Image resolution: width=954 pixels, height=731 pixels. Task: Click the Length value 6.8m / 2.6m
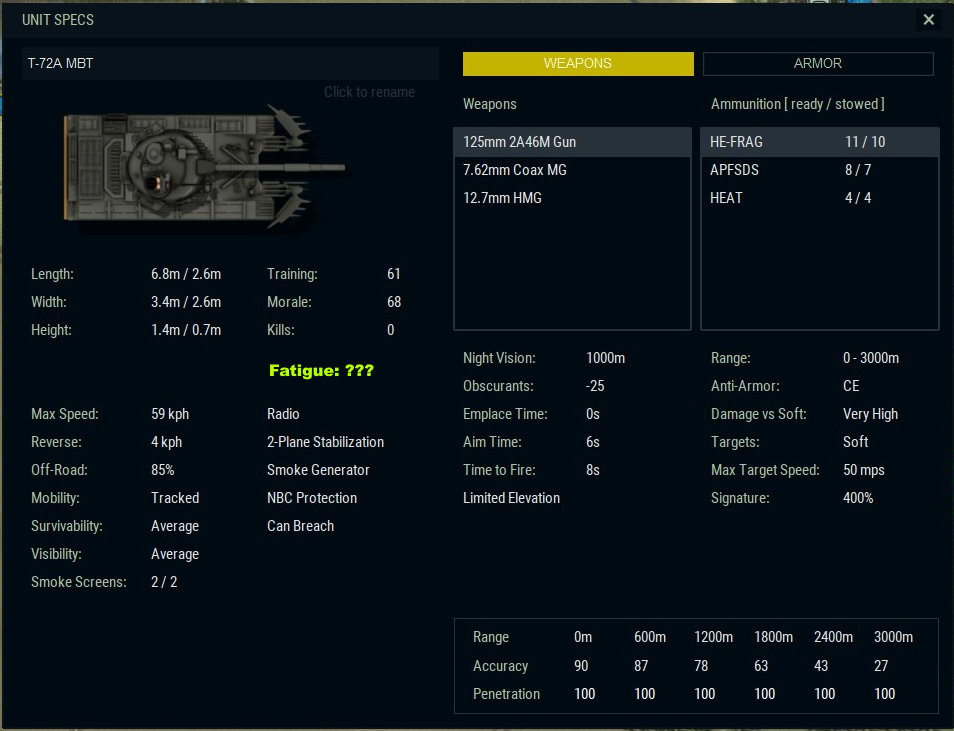(x=186, y=274)
